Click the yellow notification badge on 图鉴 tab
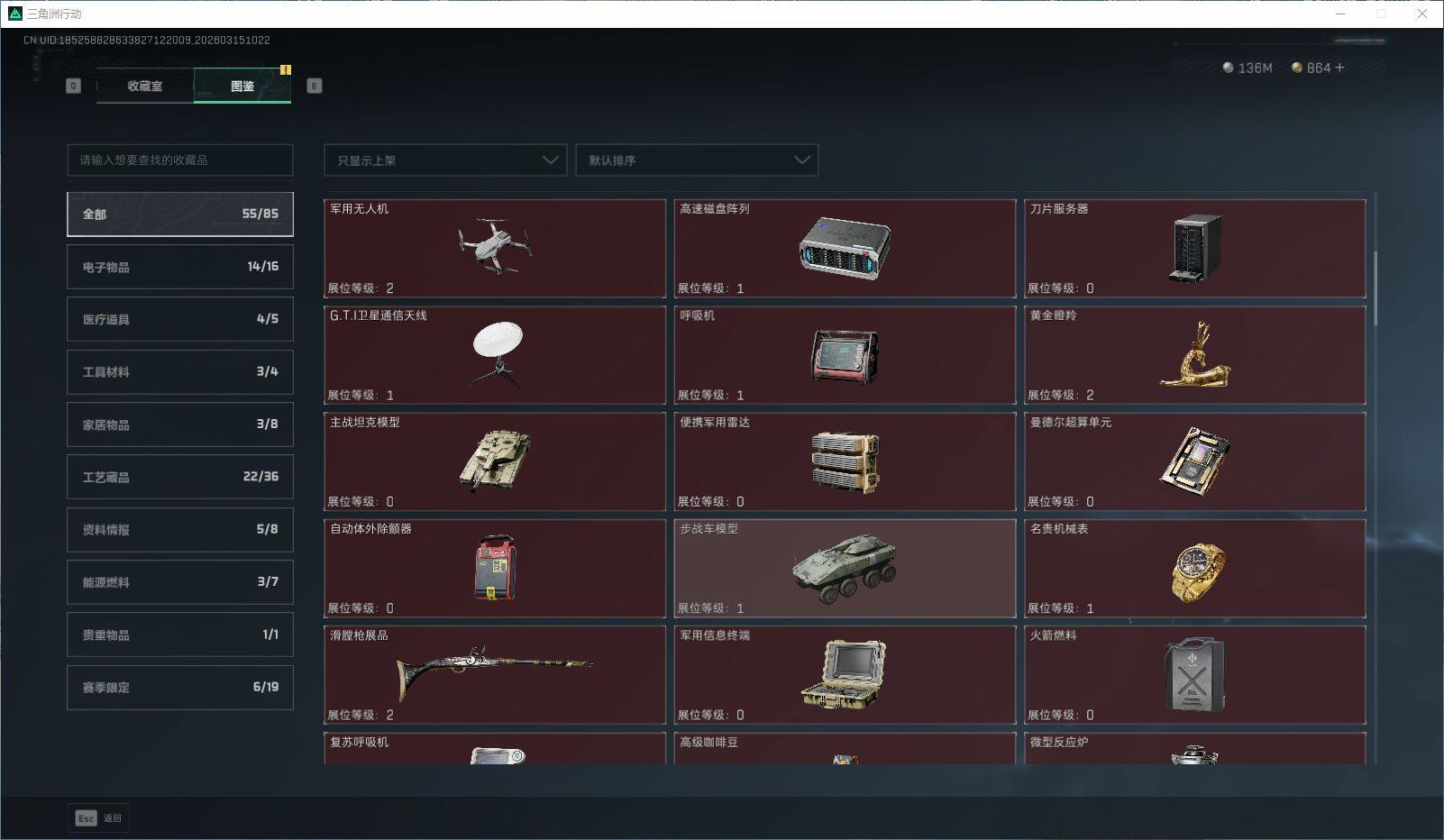The width and height of the screenshot is (1444, 840). coord(287,68)
